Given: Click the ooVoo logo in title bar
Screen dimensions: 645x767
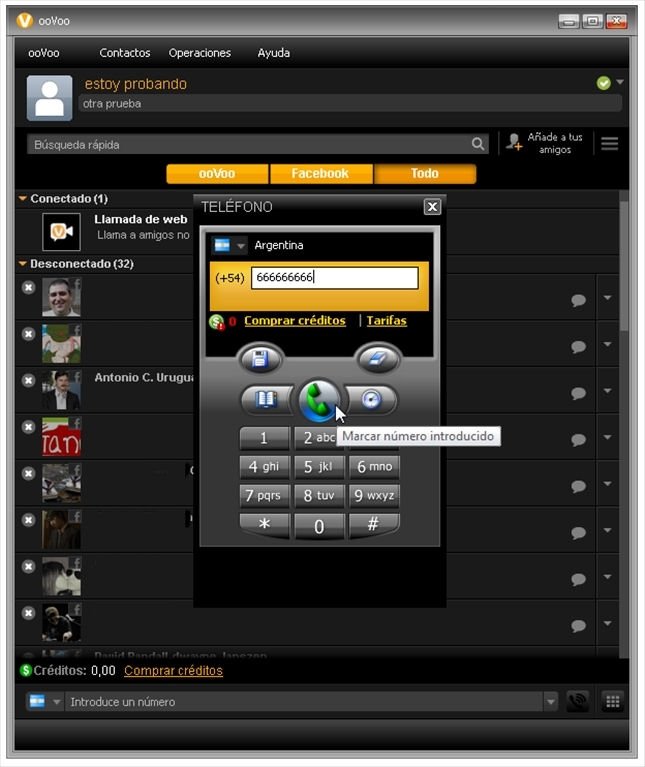Looking at the screenshot, I should pos(24,21).
